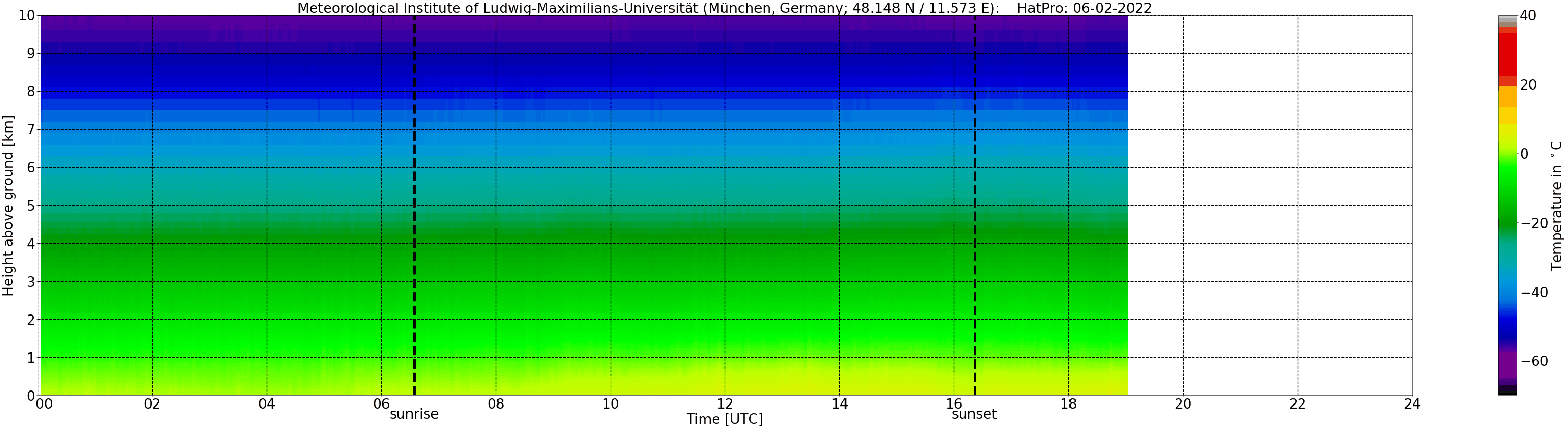1568x429 pixels.
Task: Click the time axis tick '24'
Action: click(x=1412, y=404)
